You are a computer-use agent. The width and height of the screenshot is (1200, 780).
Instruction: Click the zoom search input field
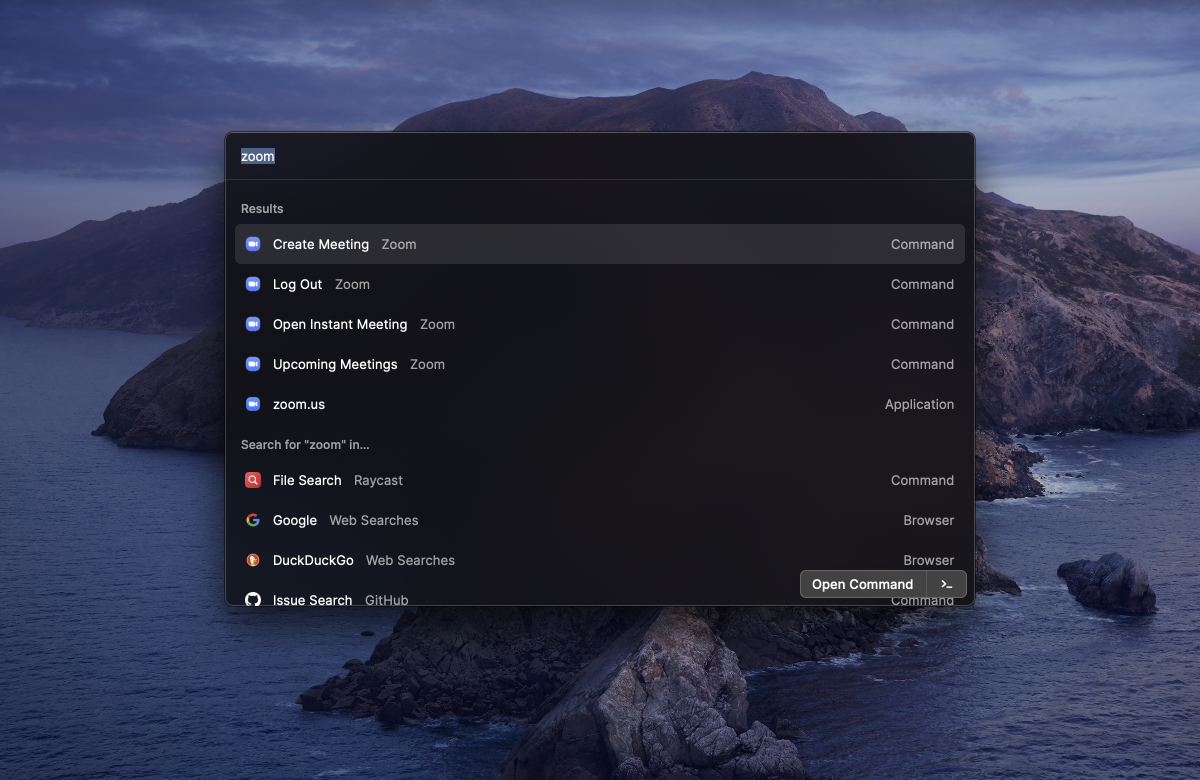coord(600,156)
